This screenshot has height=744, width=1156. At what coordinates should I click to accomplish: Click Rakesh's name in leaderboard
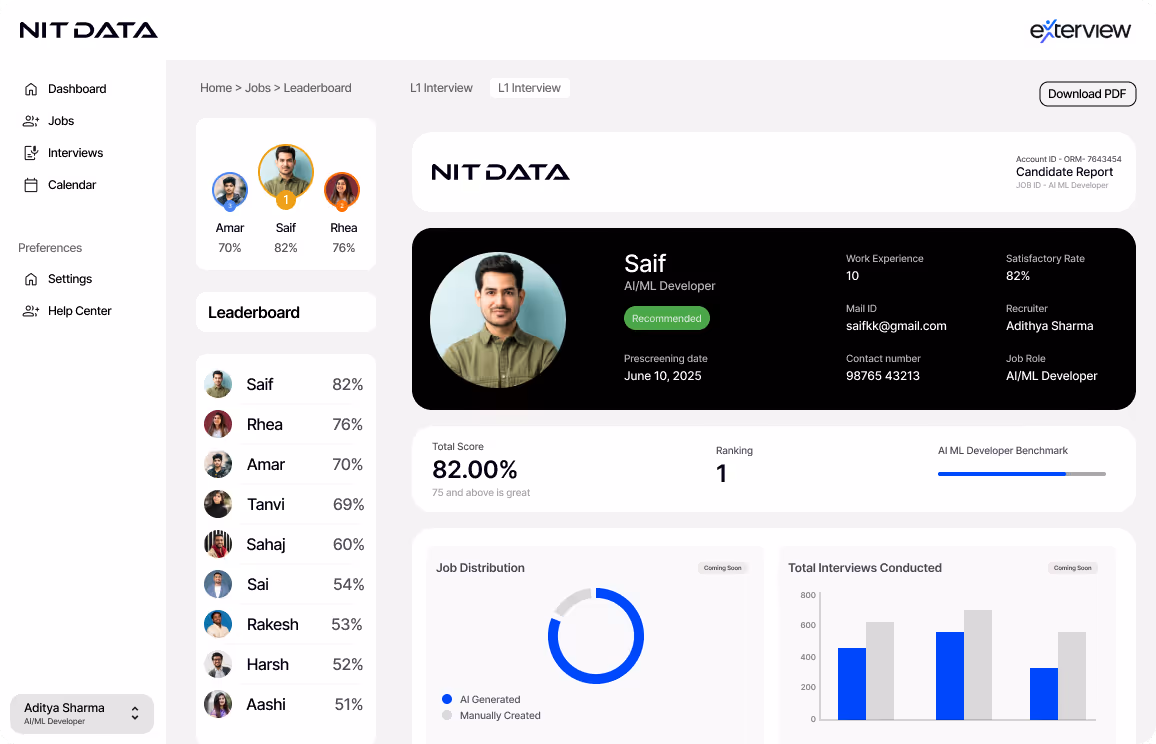[x=273, y=625]
